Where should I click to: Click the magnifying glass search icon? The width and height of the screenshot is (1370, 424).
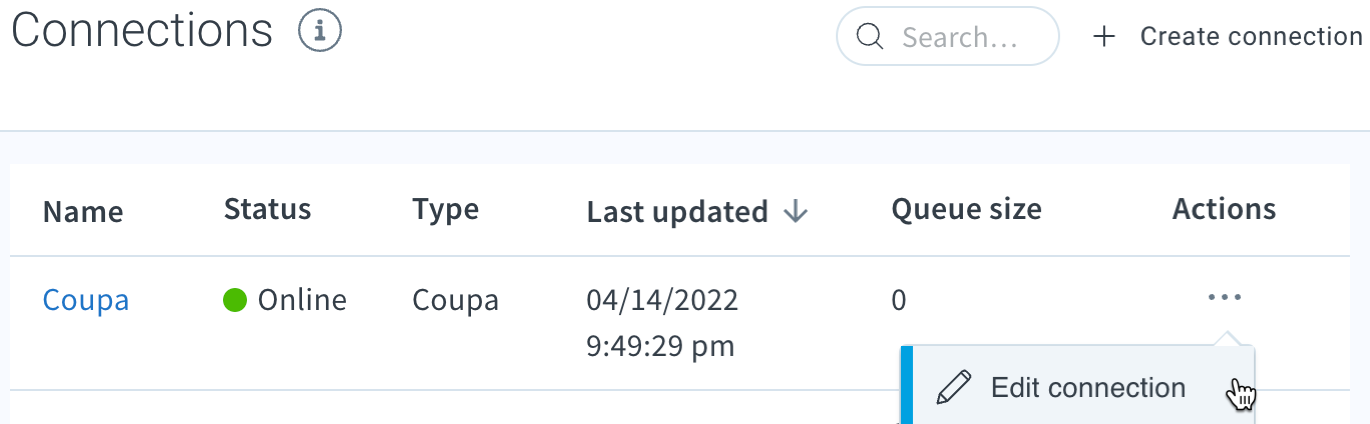871,37
